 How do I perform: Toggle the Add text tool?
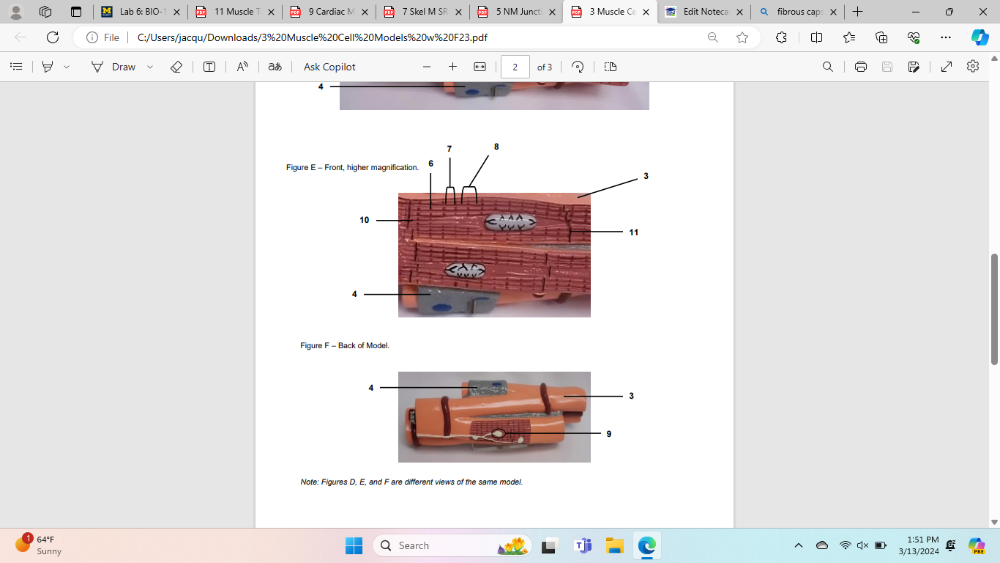209,67
